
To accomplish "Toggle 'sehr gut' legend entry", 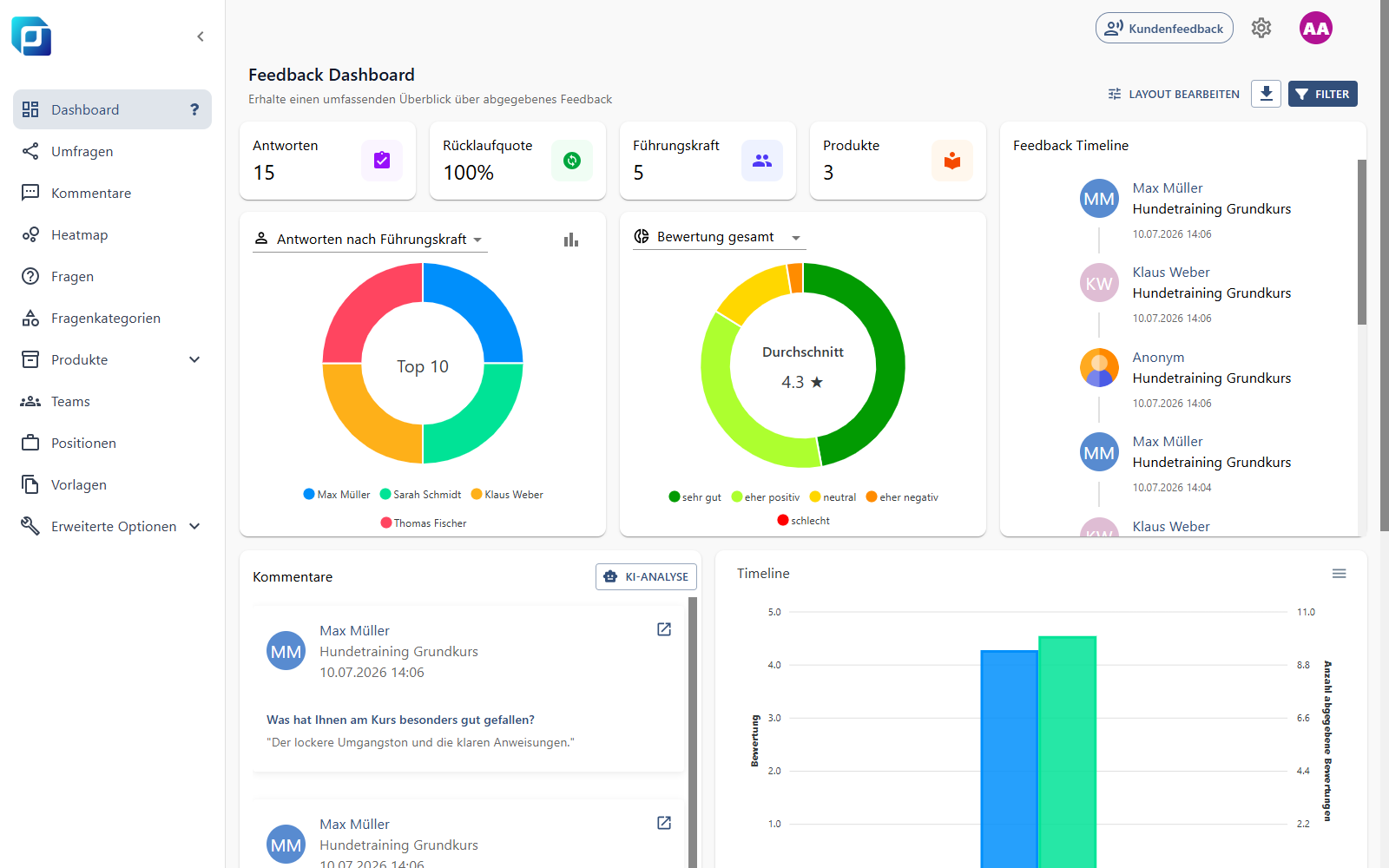I will [694, 497].
